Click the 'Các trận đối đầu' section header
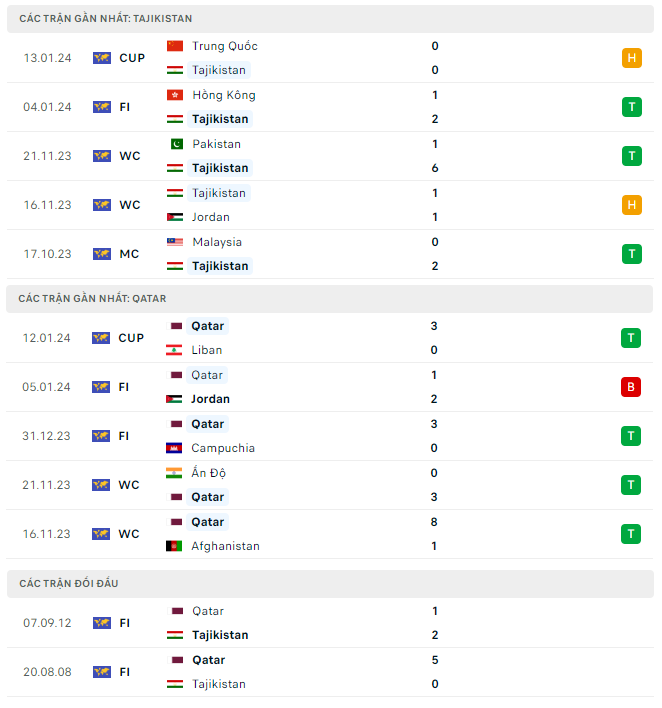This screenshot has width=662, height=708. pyautogui.click(x=68, y=583)
